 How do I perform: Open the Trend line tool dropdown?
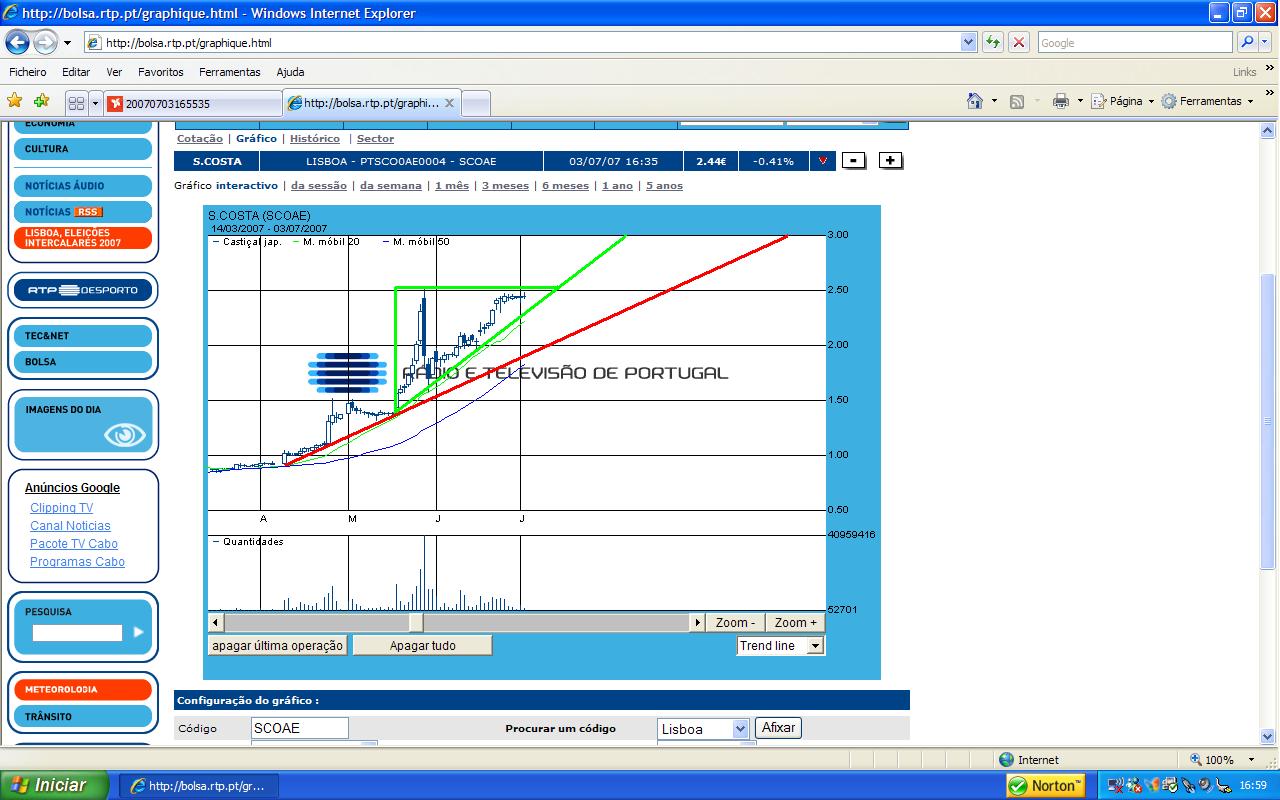(815, 646)
